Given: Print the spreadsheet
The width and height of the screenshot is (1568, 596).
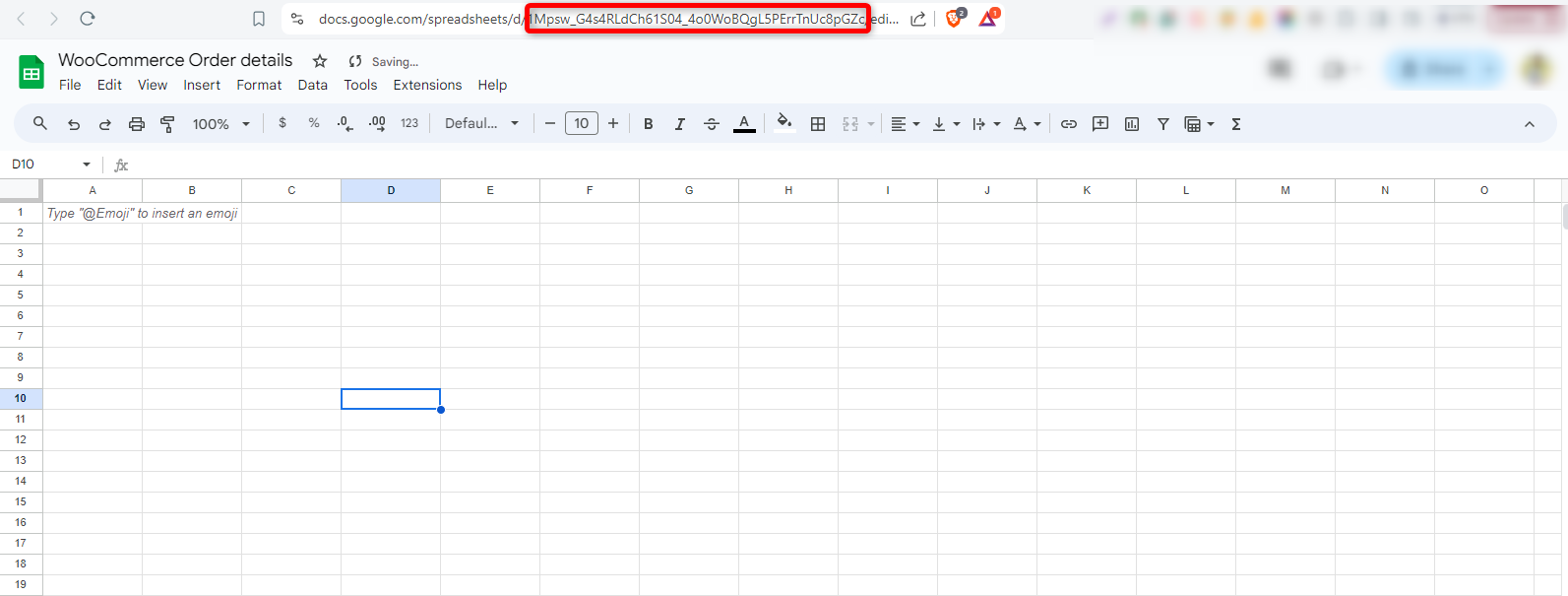Looking at the screenshot, I should tap(137, 123).
